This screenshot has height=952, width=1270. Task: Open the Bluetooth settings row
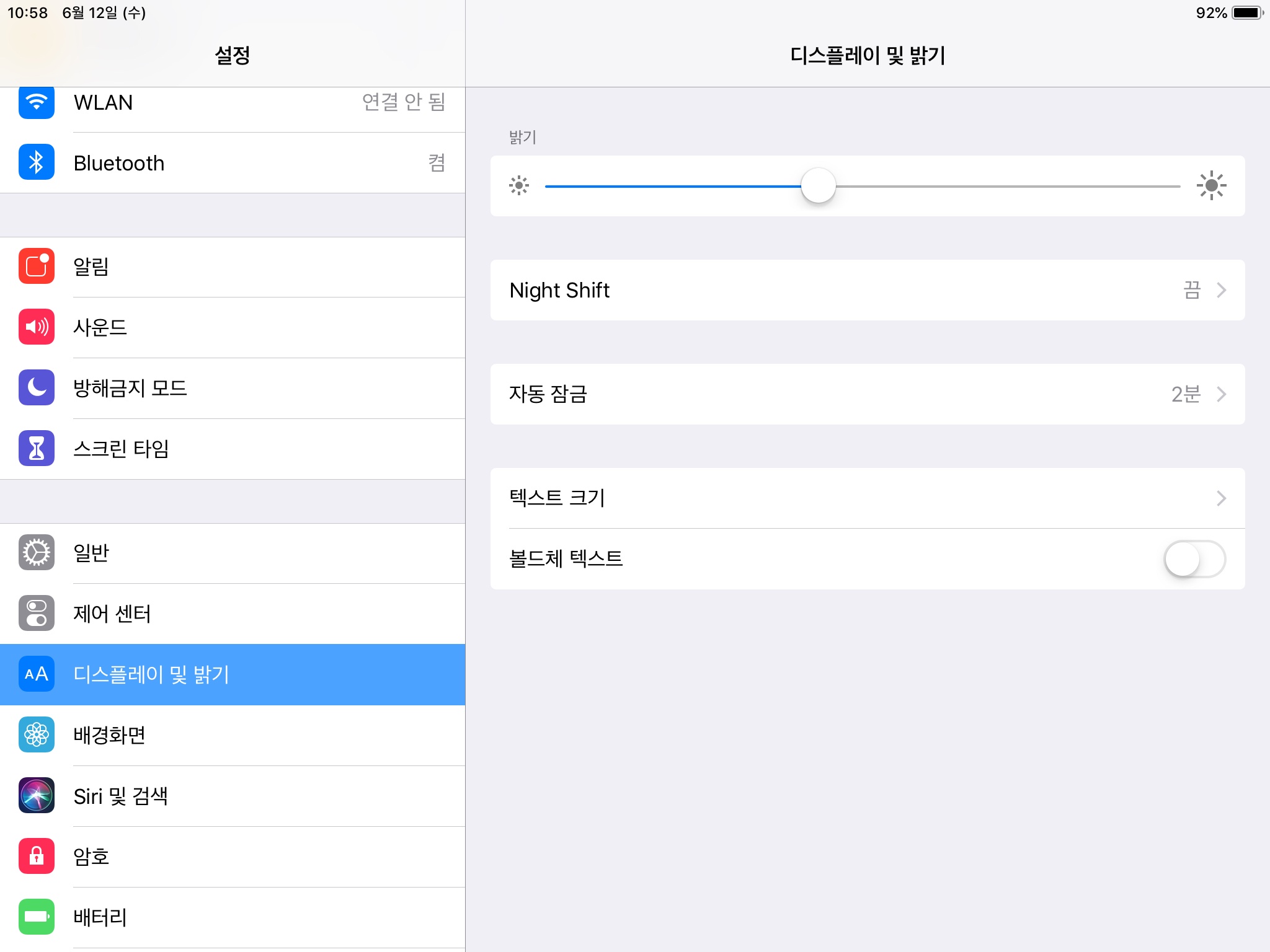[x=233, y=162]
